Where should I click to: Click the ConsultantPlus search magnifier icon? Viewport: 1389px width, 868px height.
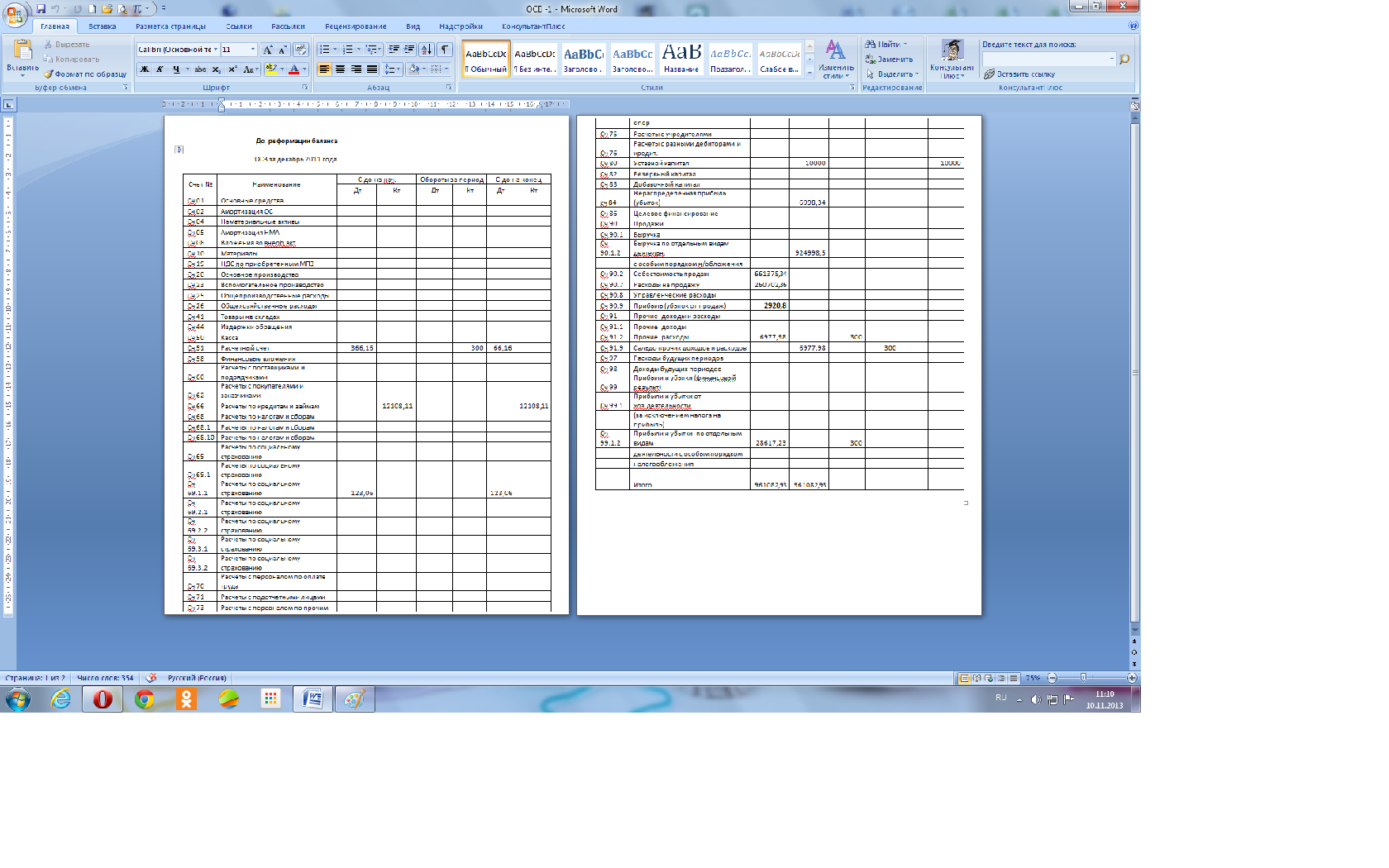[1124, 60]
